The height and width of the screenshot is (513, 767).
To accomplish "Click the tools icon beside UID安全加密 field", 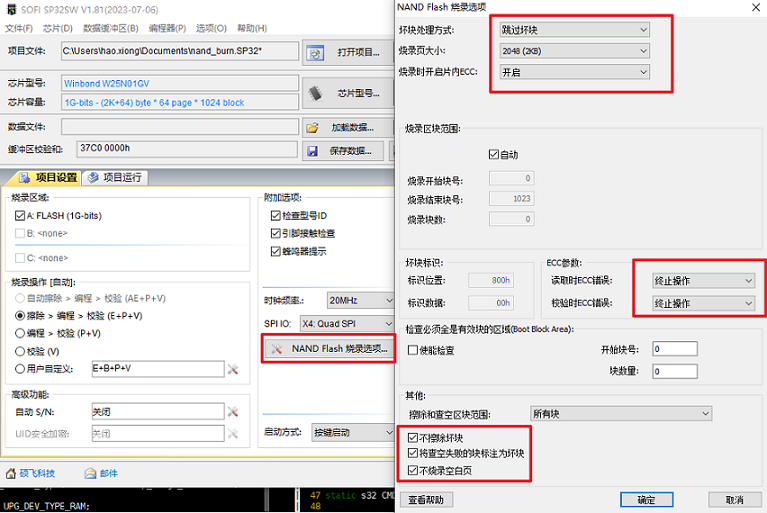I will pos(233,433).
